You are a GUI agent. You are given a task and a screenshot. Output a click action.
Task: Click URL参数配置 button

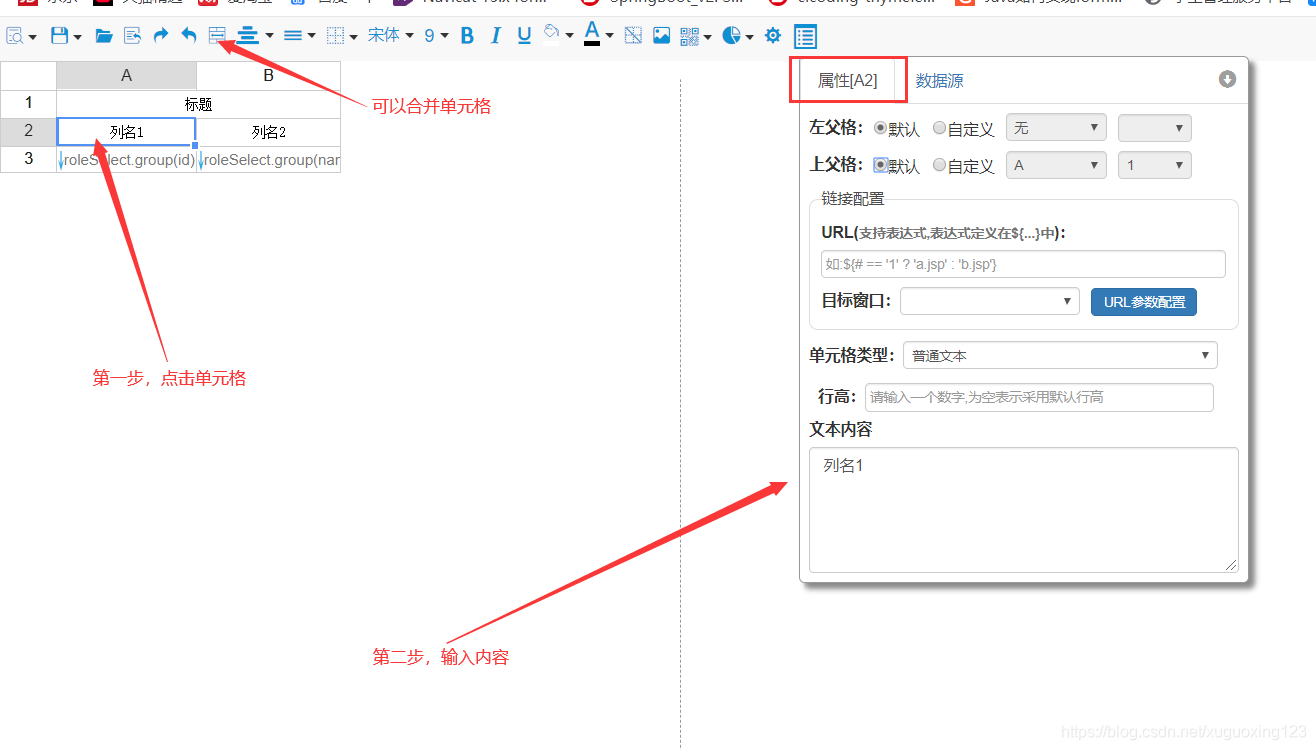click(x=1144, y=302)
